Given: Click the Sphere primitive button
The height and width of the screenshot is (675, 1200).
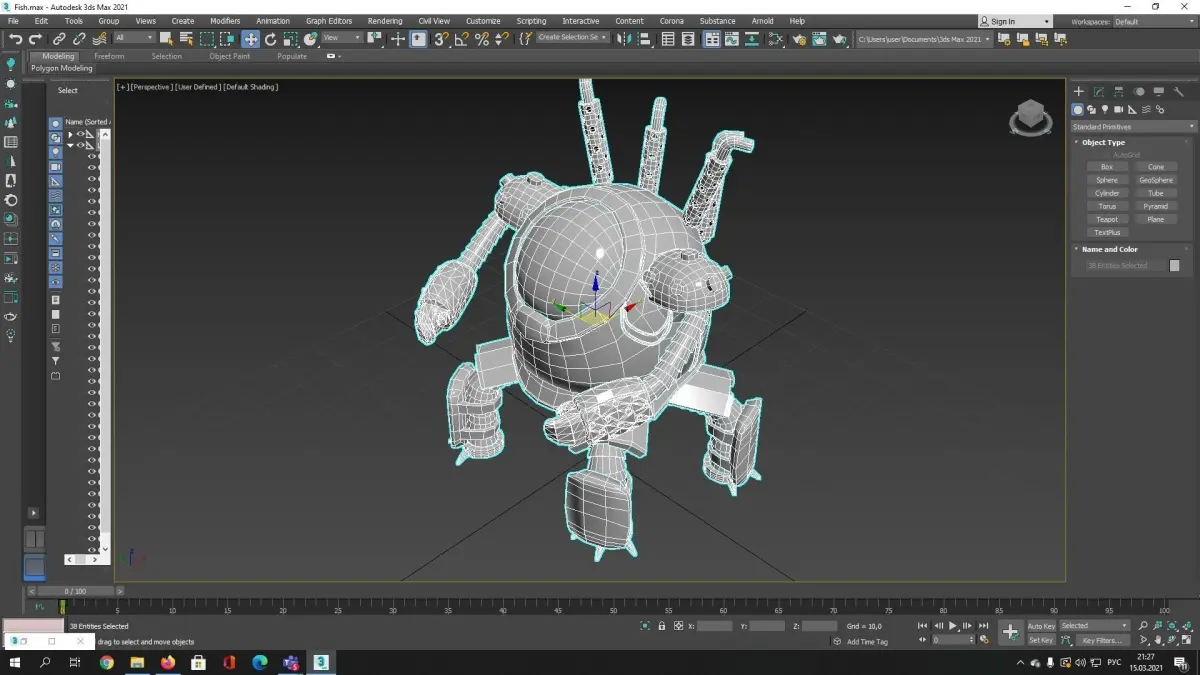Looking at the screenshot, I should 1107,180.
